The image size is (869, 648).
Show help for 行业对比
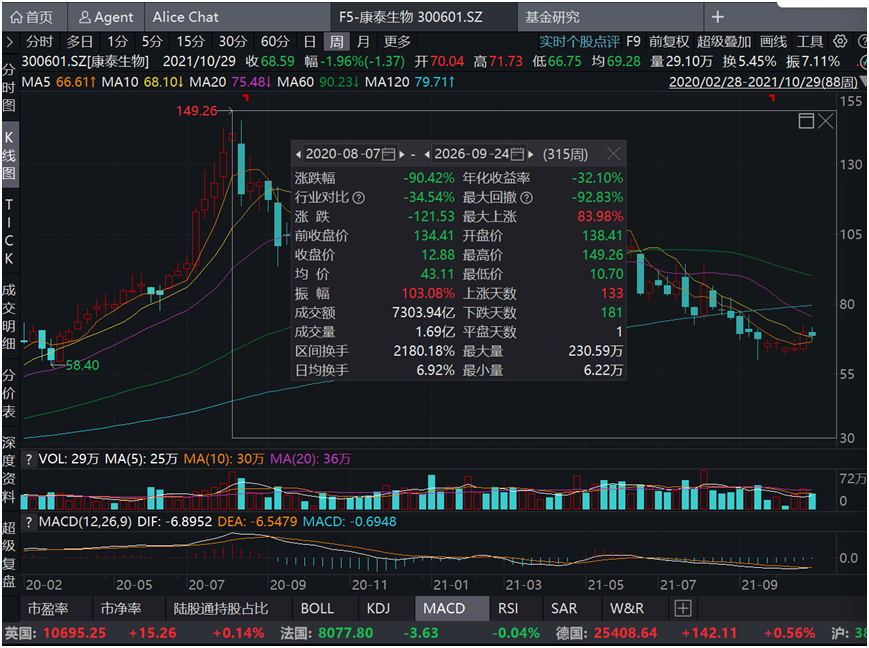coord(359,197)
